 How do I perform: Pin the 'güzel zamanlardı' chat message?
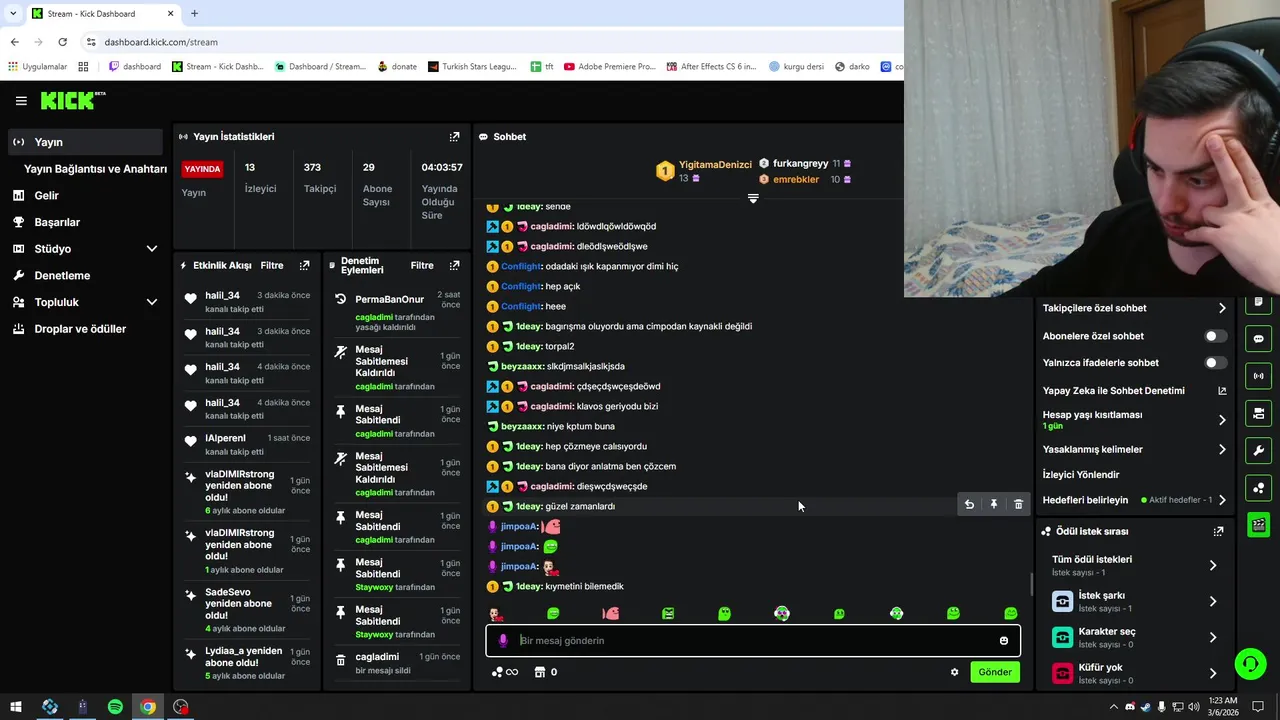tap(994, 505)
